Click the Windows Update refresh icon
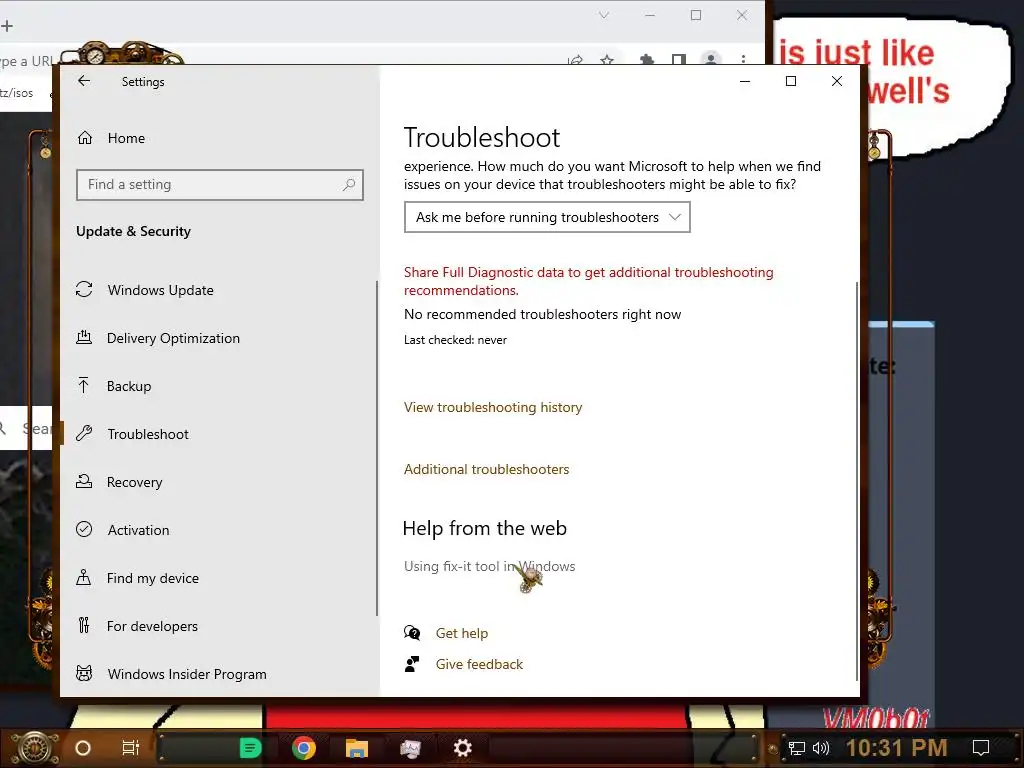This screenshot has width=1024, height=768. point(84,289)
